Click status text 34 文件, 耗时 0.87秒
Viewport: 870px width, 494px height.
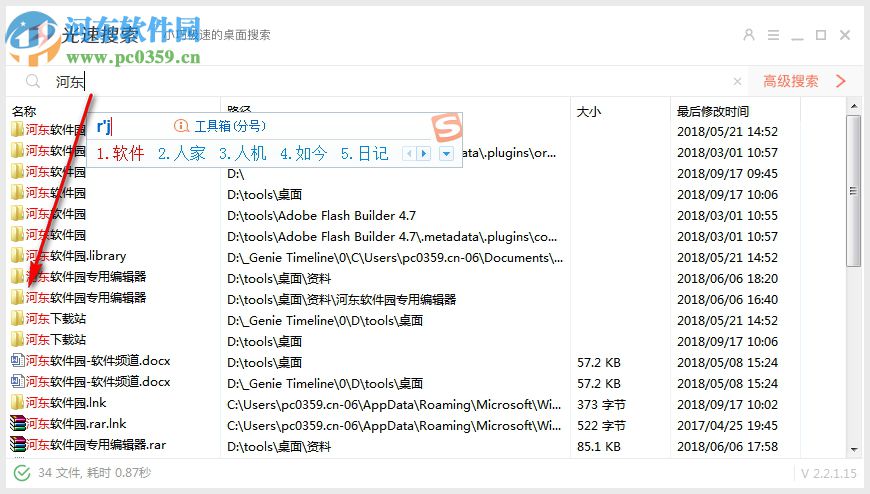[94, 473]
